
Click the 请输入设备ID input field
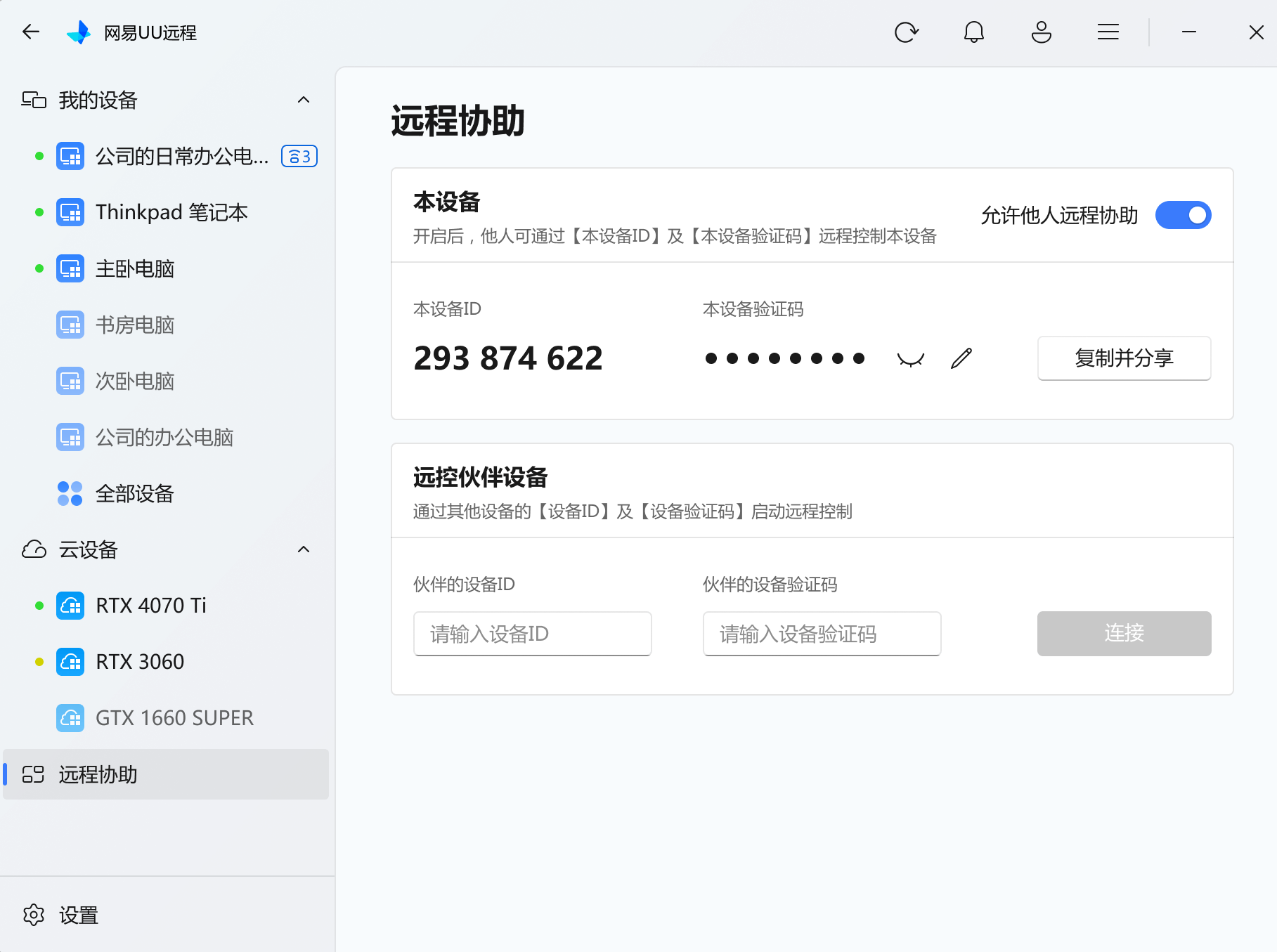pyautogui.click(x=532, y=634)
